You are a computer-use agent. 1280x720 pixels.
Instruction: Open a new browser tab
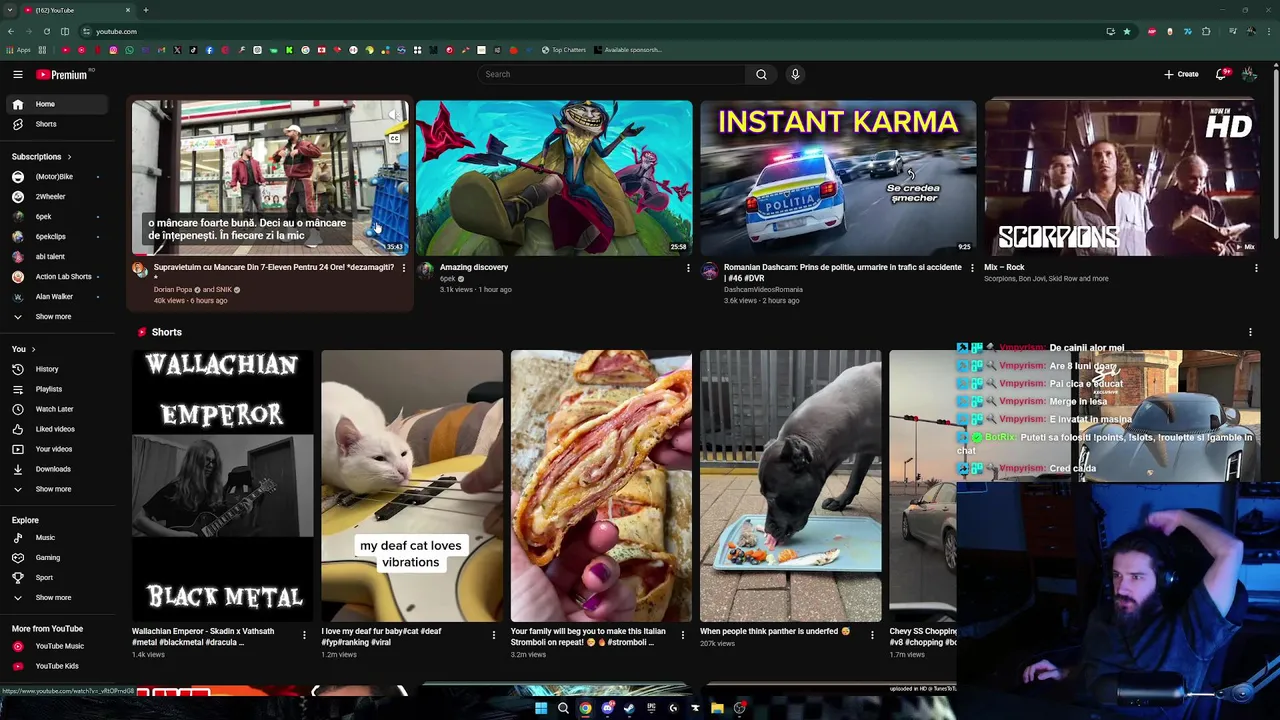pos(146,10)
